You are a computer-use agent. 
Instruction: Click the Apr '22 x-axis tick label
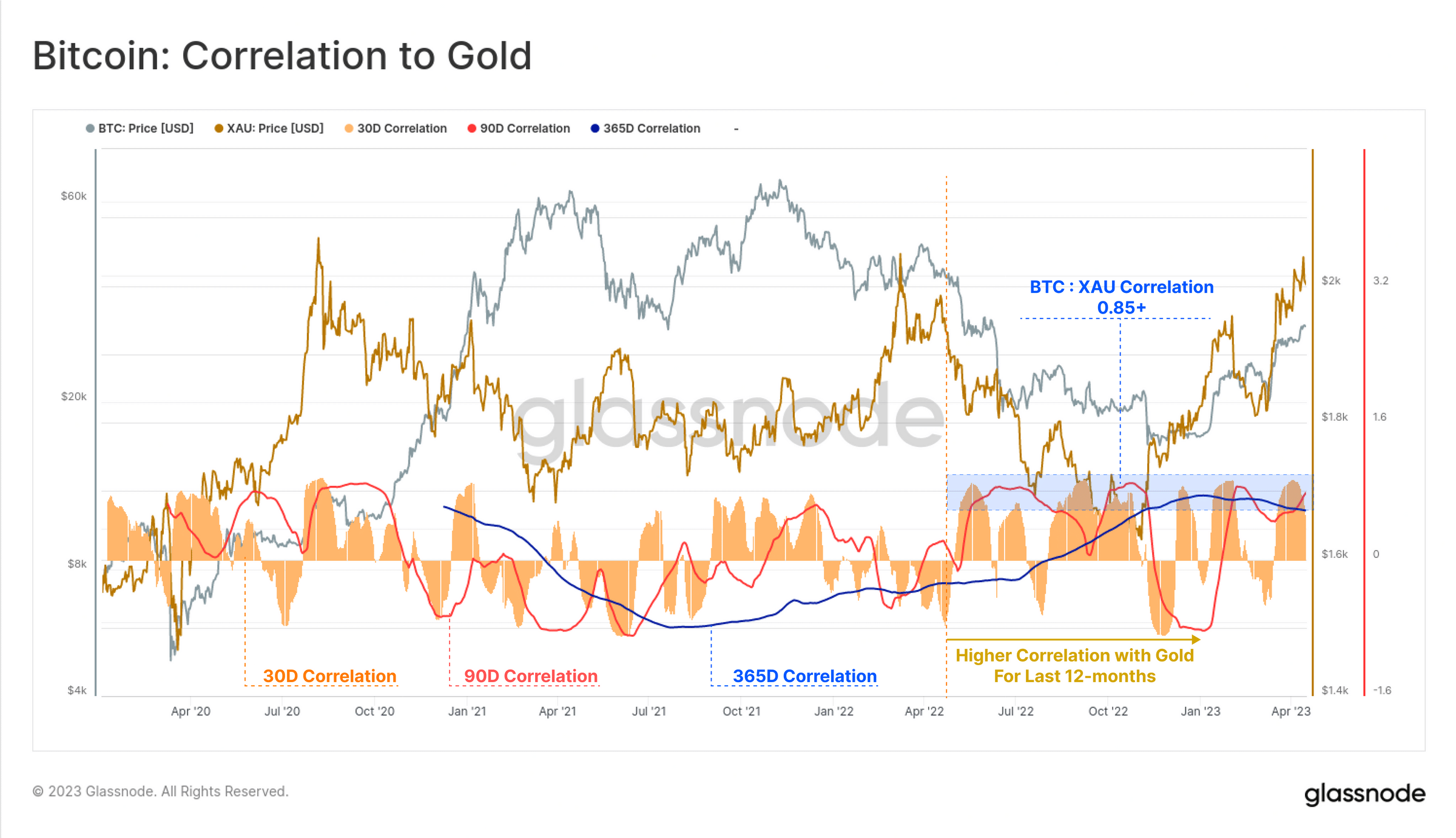coord(924,711)
